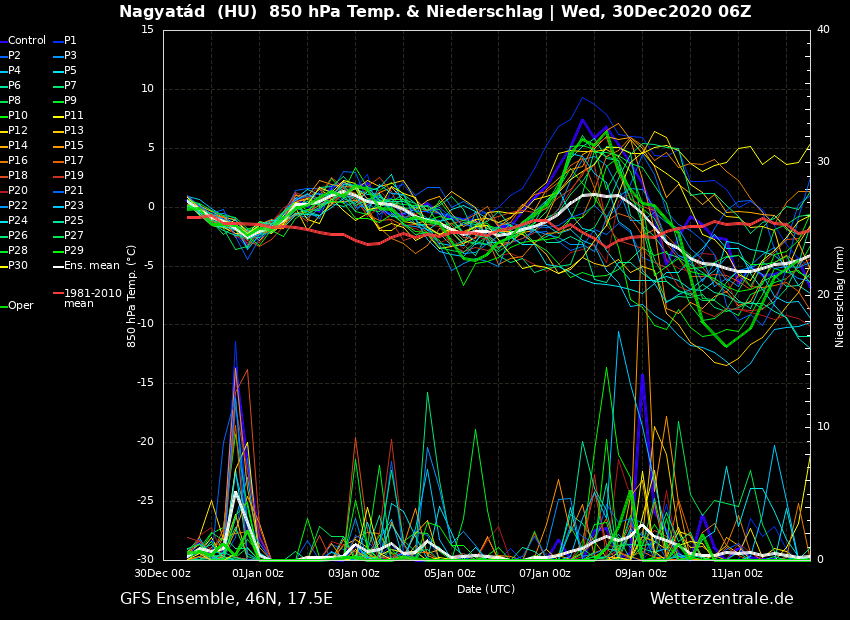Click the 09Jan 00z date tick label
The height and width of the screenshot is (620, 850).
[641, 574]
